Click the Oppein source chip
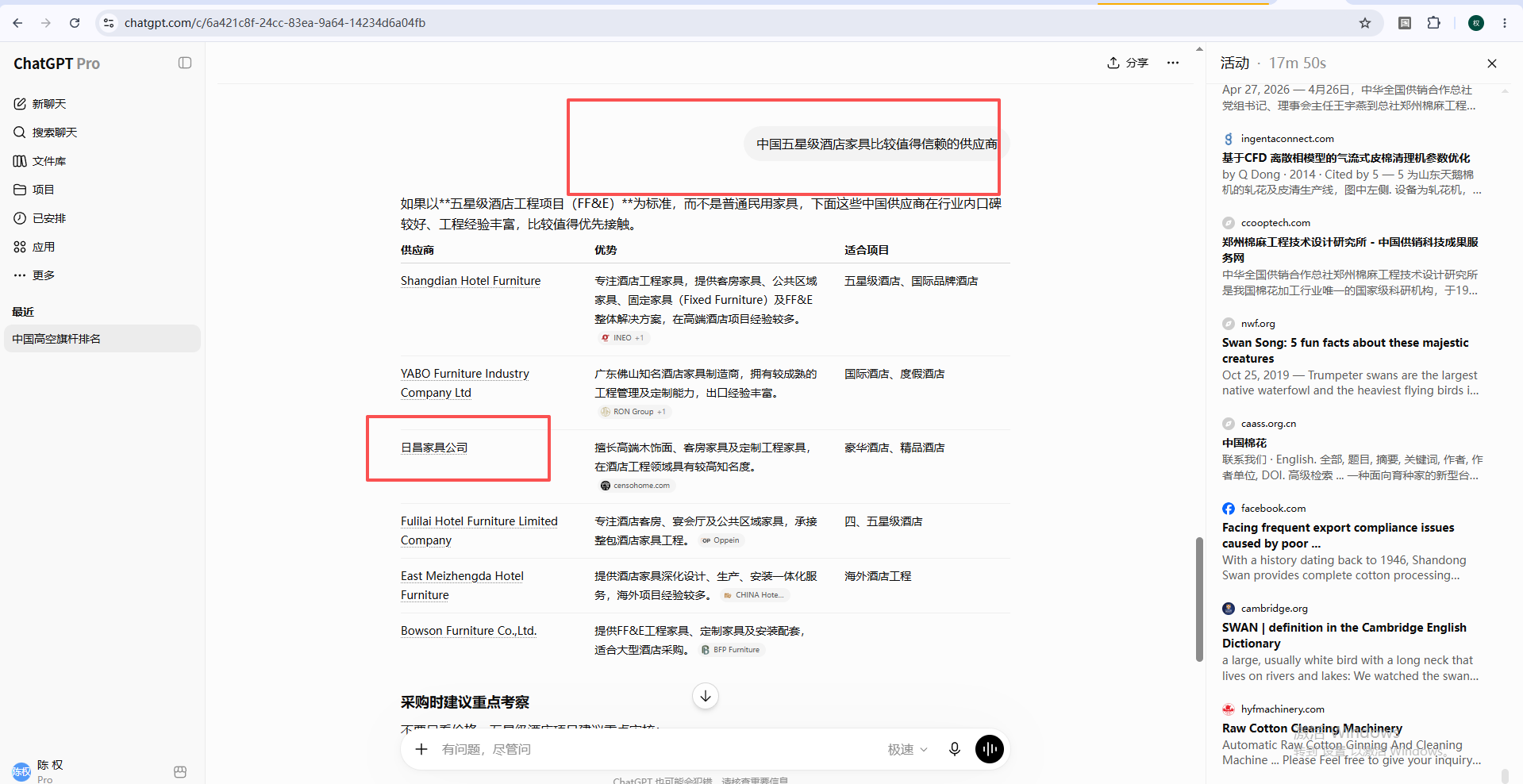1523x784 pixels. point(721,540)
